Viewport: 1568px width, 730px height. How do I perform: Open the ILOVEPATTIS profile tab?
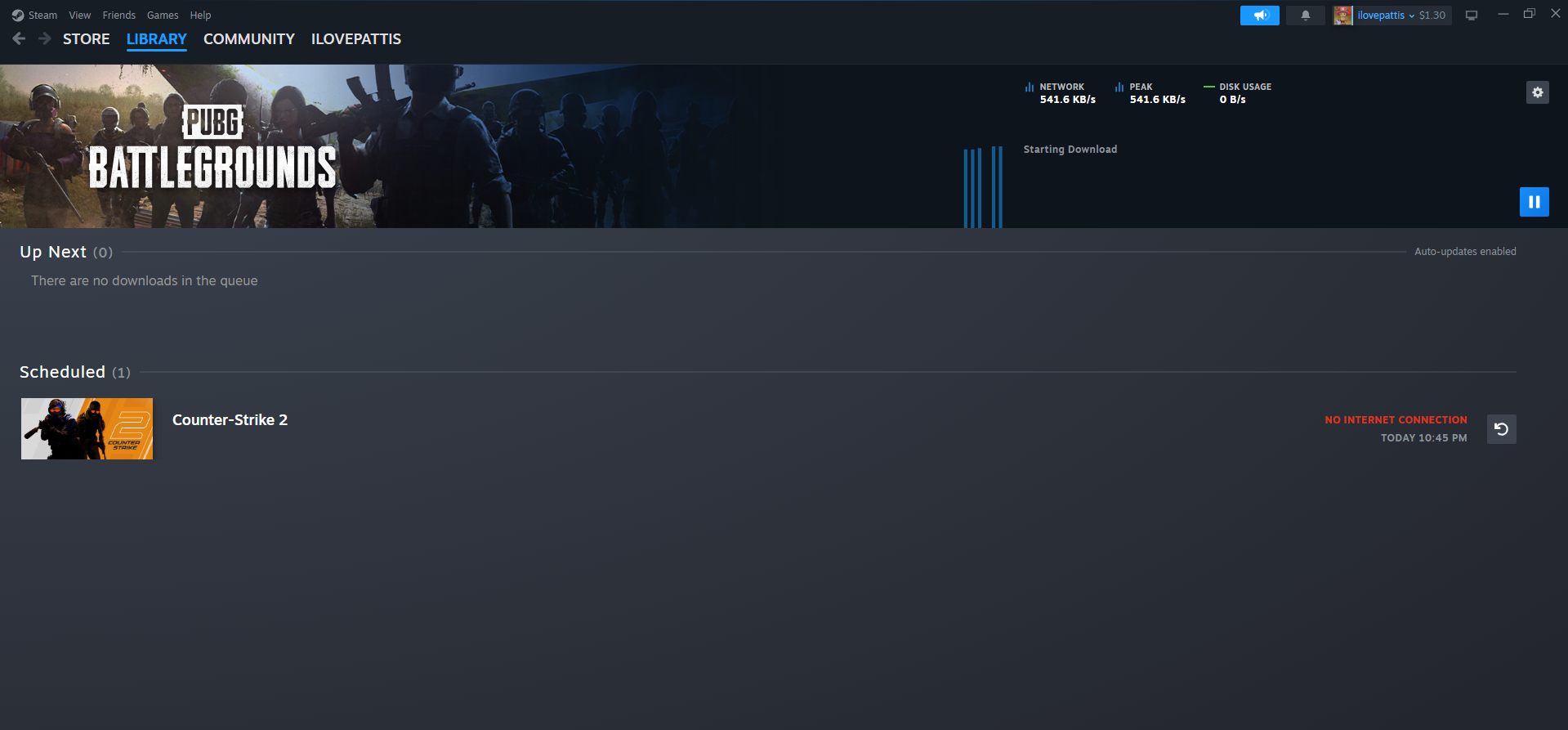[356, 39]
